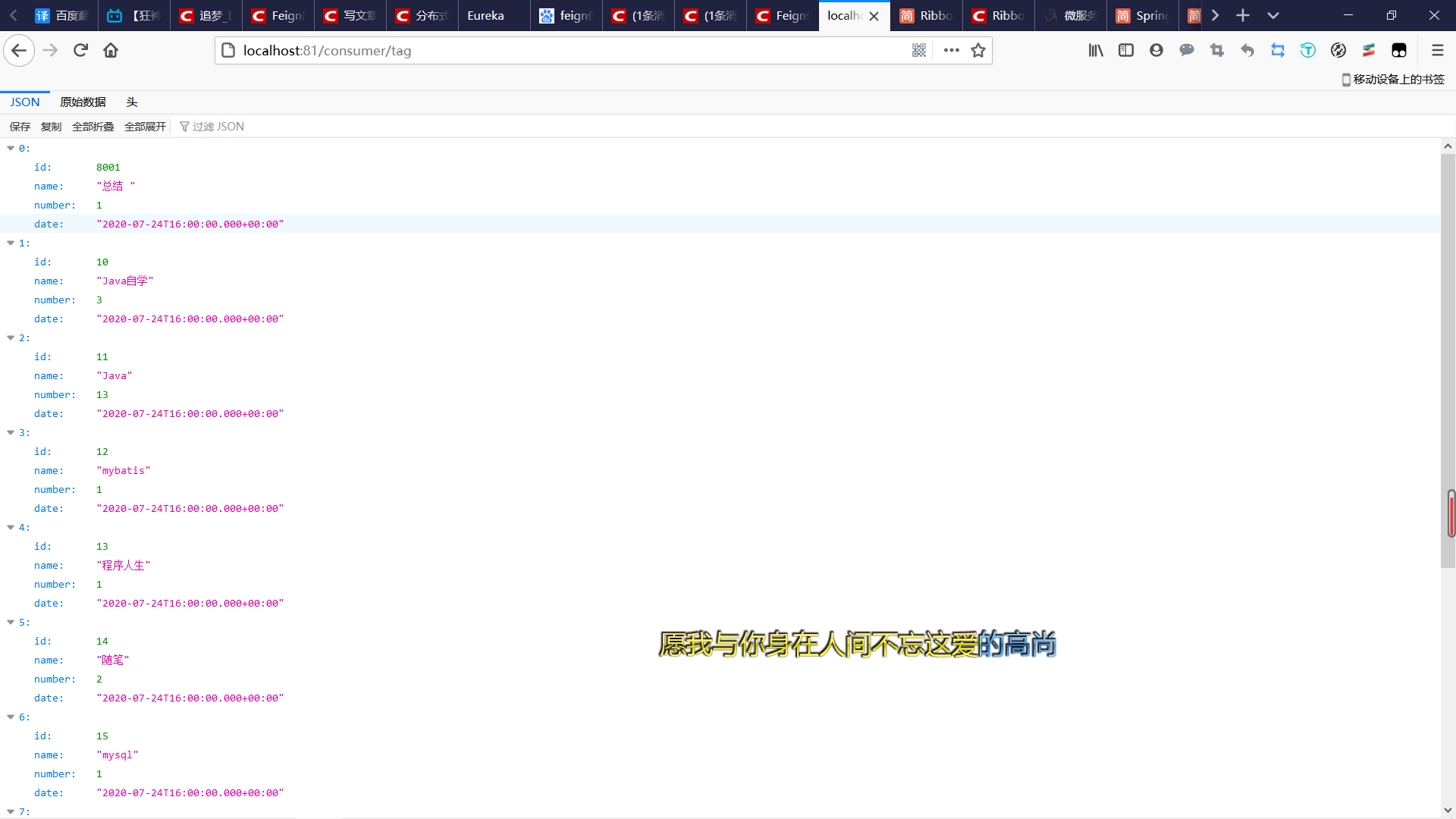
Task: Open the Firefox Library panel
Action: pos(1095,50)
